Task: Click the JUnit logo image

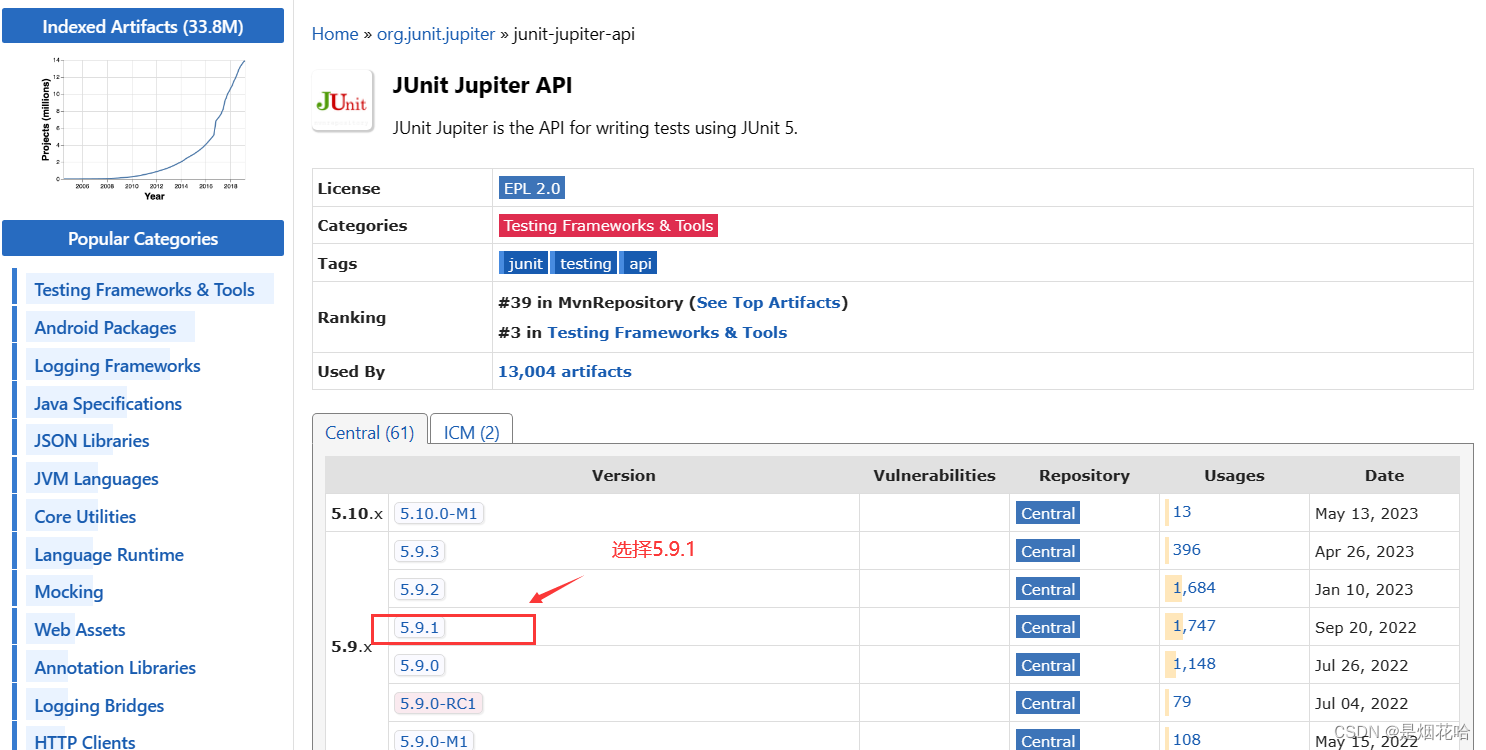Action: pos(342,101)
